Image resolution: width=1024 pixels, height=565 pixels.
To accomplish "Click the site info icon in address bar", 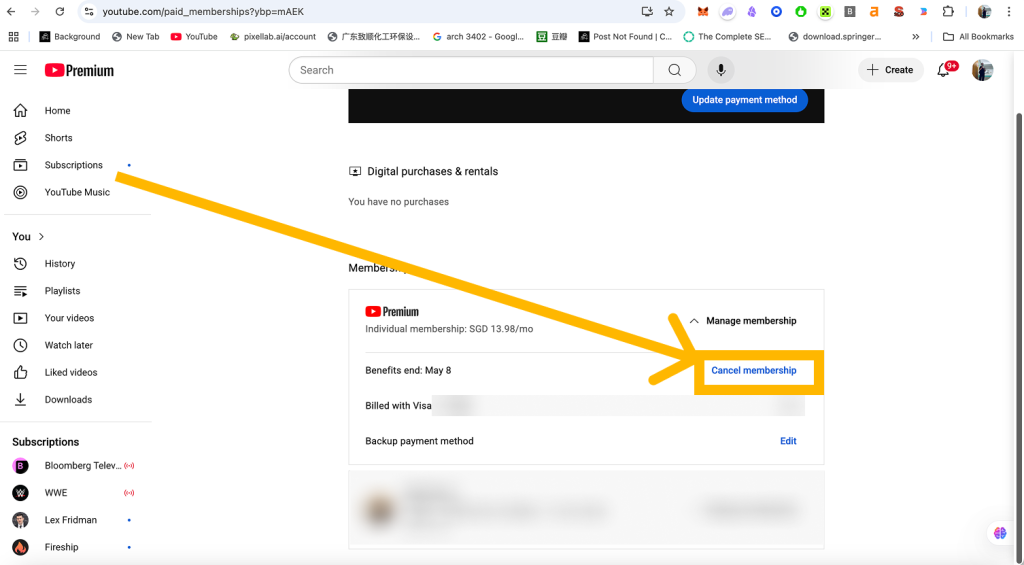I will click(89, 12).
